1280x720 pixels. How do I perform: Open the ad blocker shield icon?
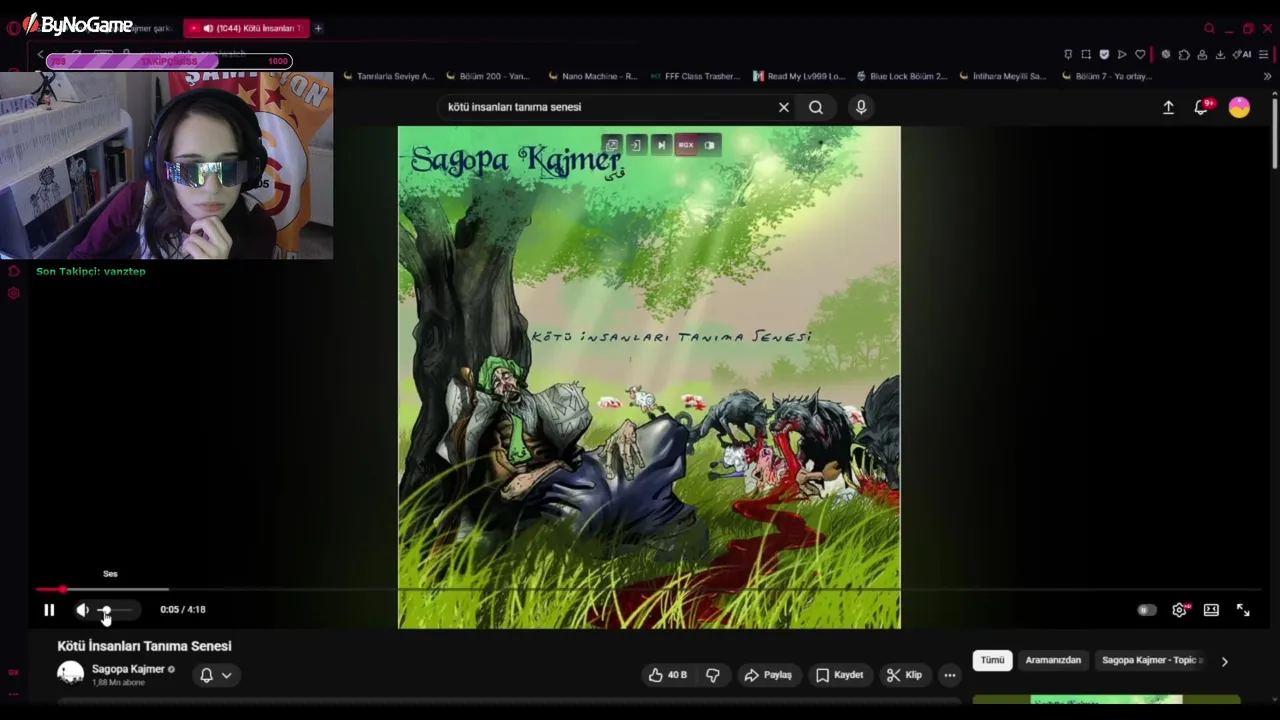tap(1104, 54)
